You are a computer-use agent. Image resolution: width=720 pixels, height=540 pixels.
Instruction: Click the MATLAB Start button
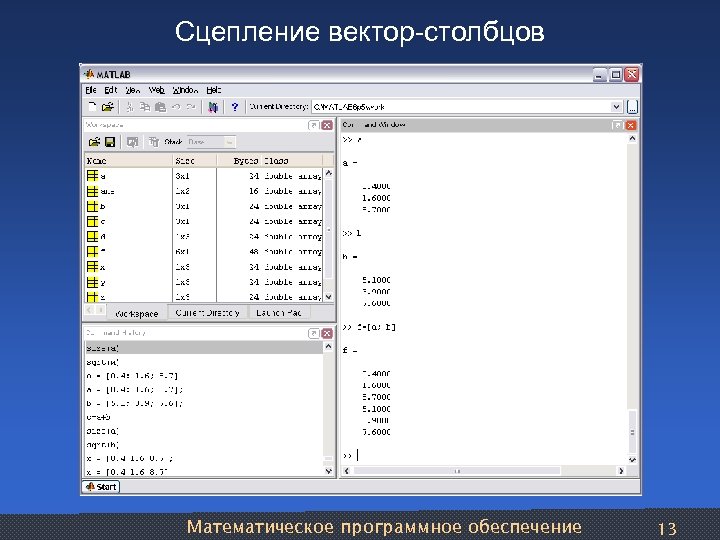101,487
